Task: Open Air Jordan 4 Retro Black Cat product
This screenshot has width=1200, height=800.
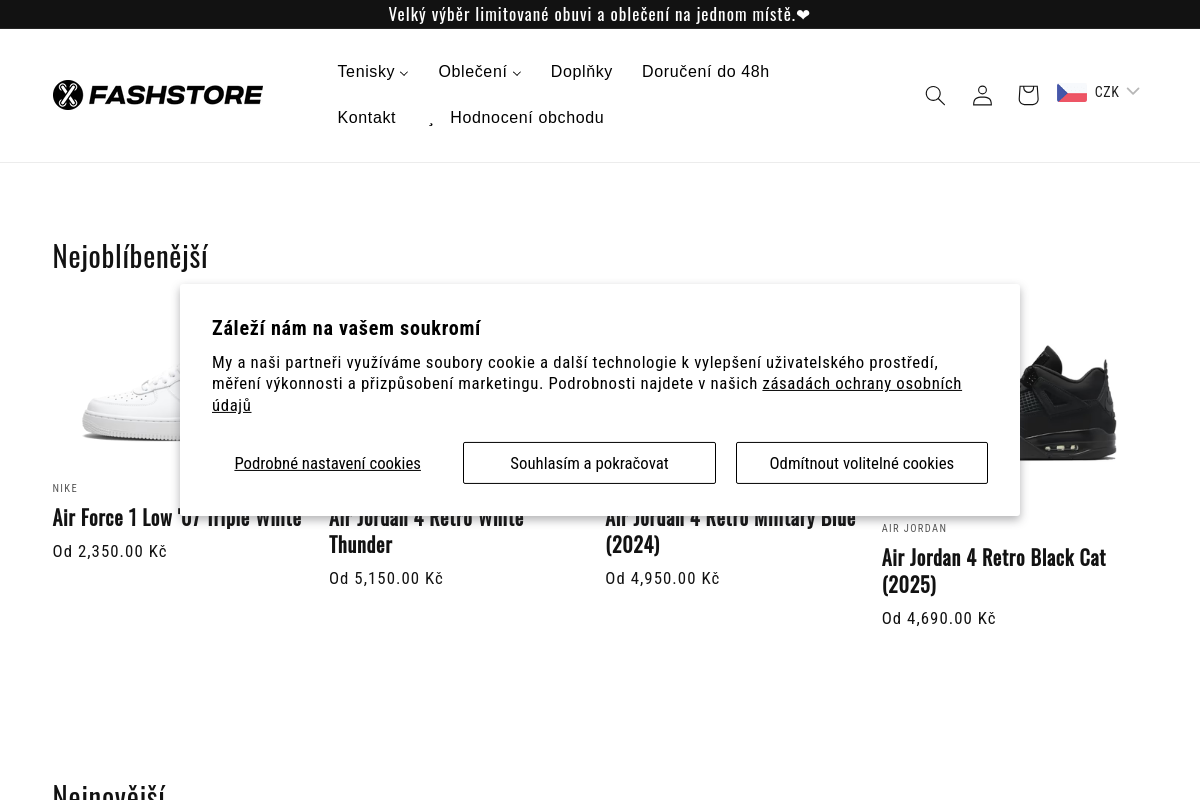Action: 993,570
